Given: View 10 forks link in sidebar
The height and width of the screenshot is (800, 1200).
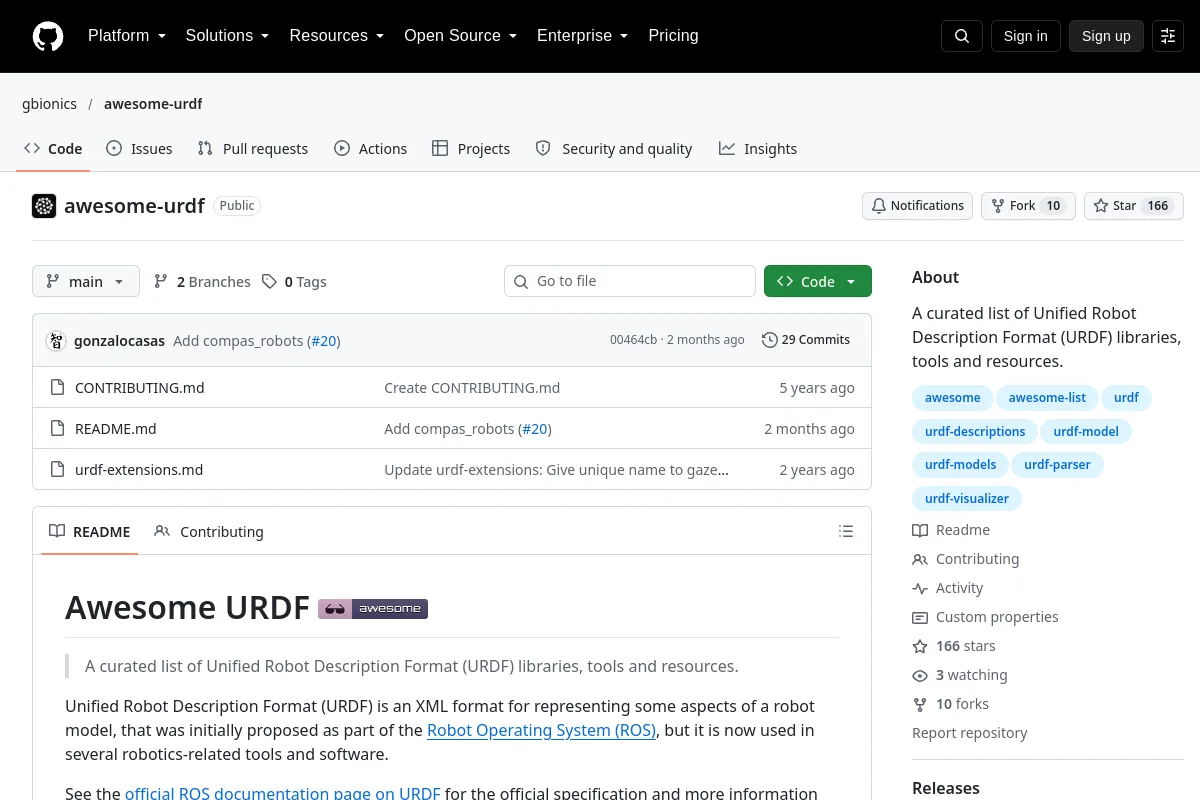Looking at the screenshot, I should [950, 704].
